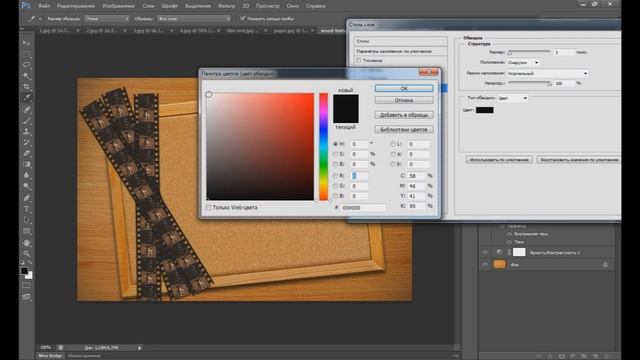Viewport: 640px width, 360px height.
Task: Open the Режим наложения dropdown
Action: [548, 73]
